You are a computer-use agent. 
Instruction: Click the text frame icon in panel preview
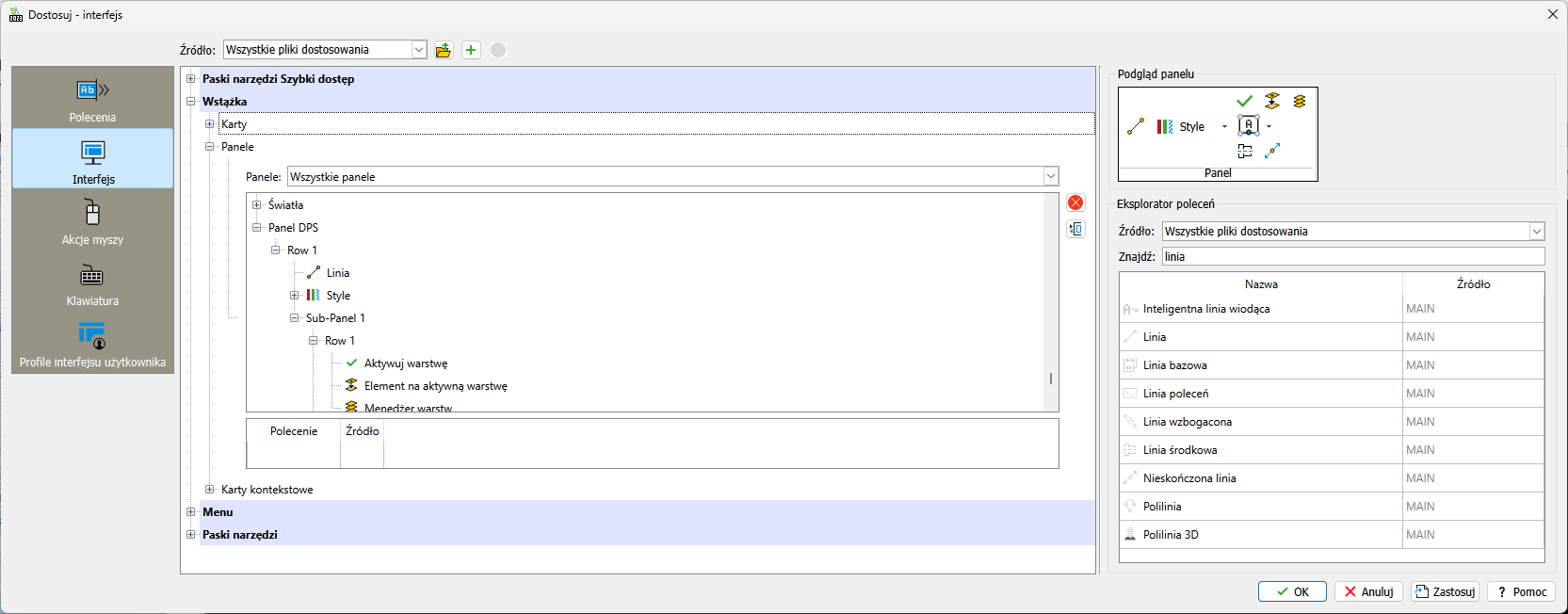point(1249,125)
